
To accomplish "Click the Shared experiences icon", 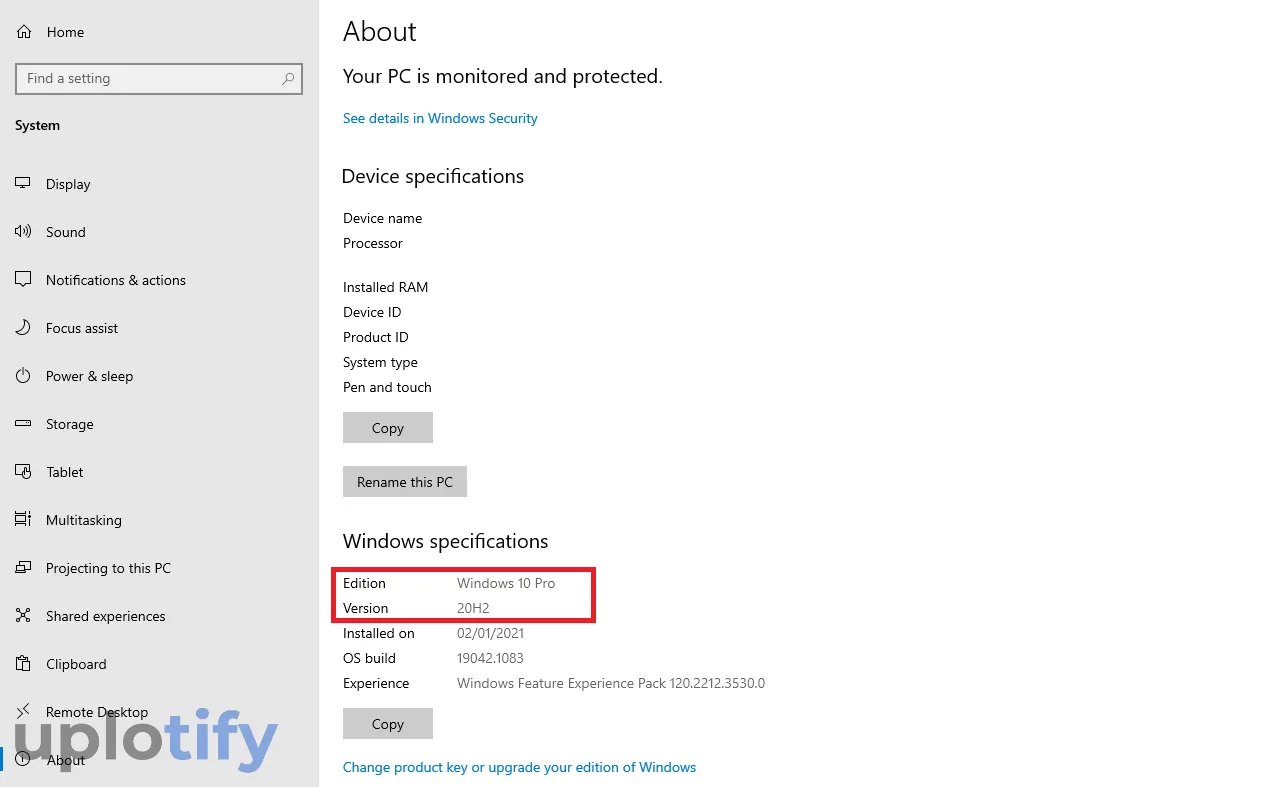I will tap(23, 616).
